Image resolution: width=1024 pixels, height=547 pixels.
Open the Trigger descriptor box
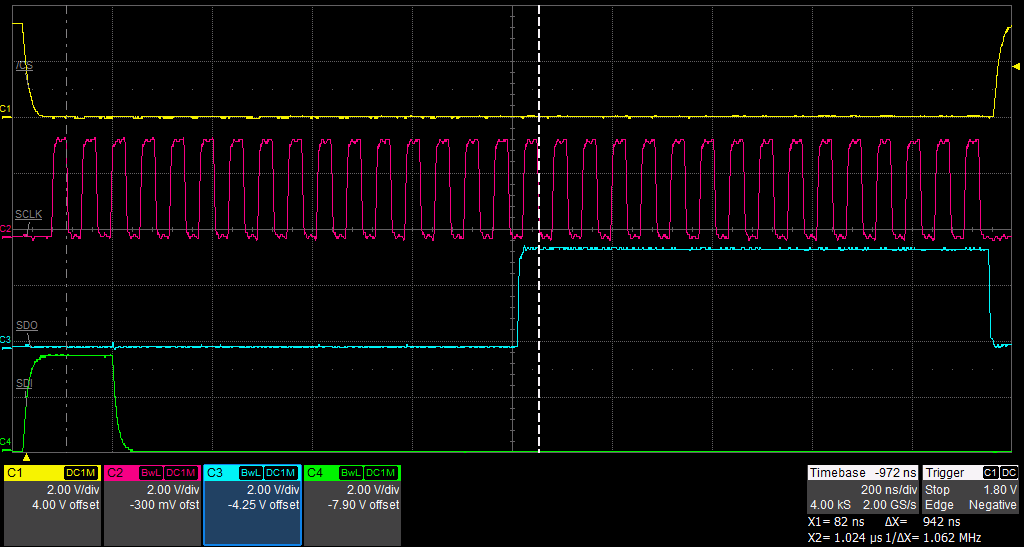[970, 490]
